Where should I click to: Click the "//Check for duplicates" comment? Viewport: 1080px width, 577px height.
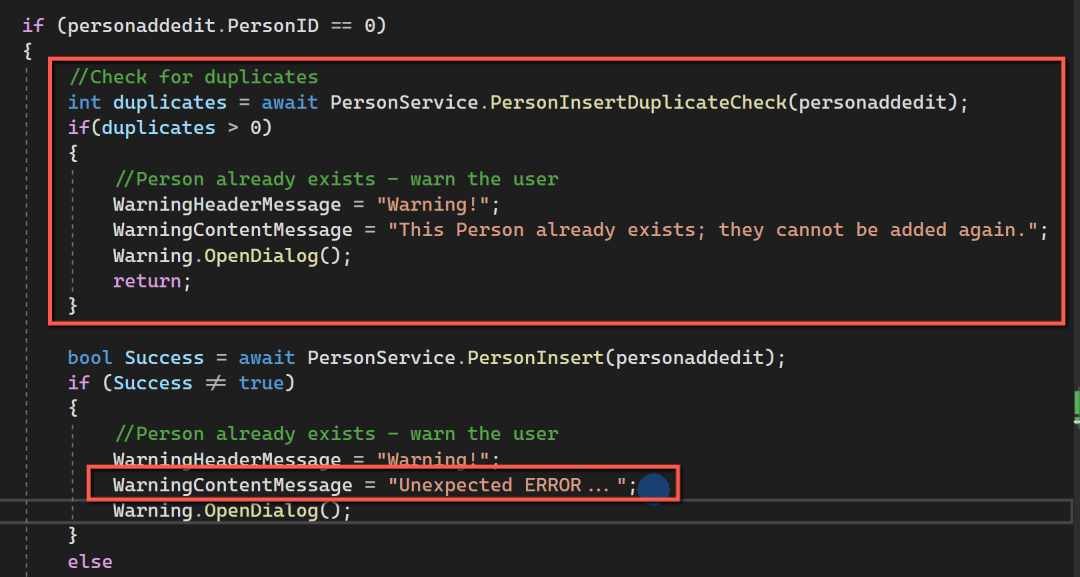[x=193, y=76]
